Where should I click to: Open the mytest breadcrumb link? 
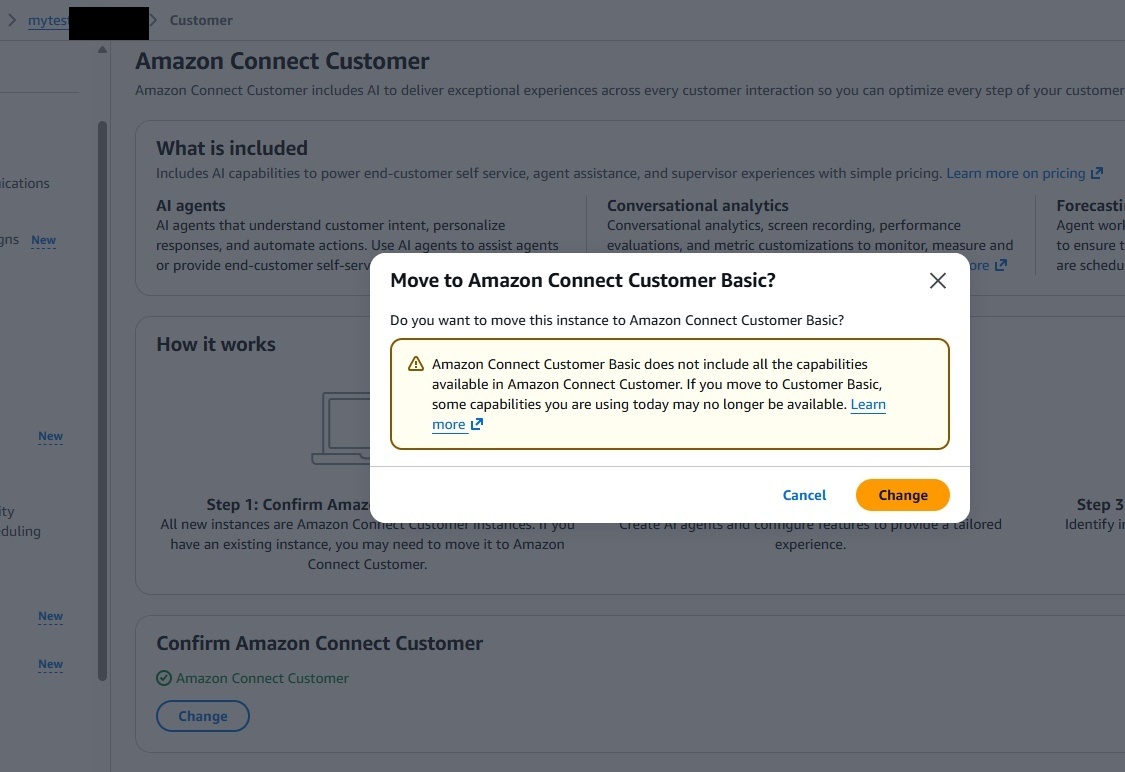(48, 21)
